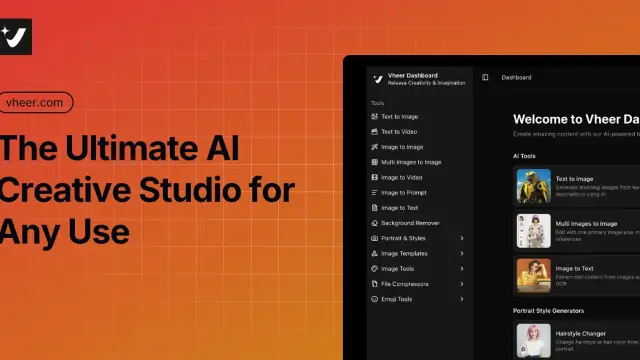The height and width of the screenshot is (360, 640).
Task: Open the Image to Text card thumbnail
Action: pyautogui.click(x=533, y=276)
